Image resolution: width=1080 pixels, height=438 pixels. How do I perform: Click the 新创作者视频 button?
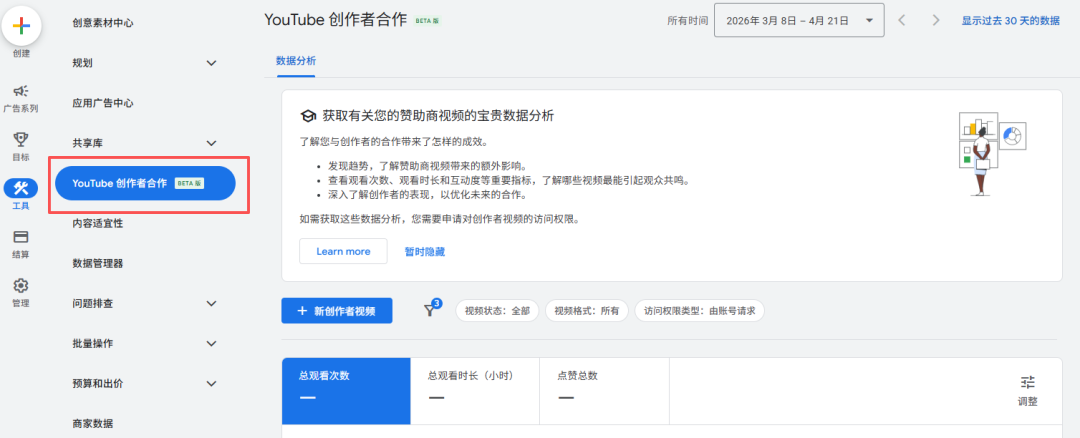[337, 311]
